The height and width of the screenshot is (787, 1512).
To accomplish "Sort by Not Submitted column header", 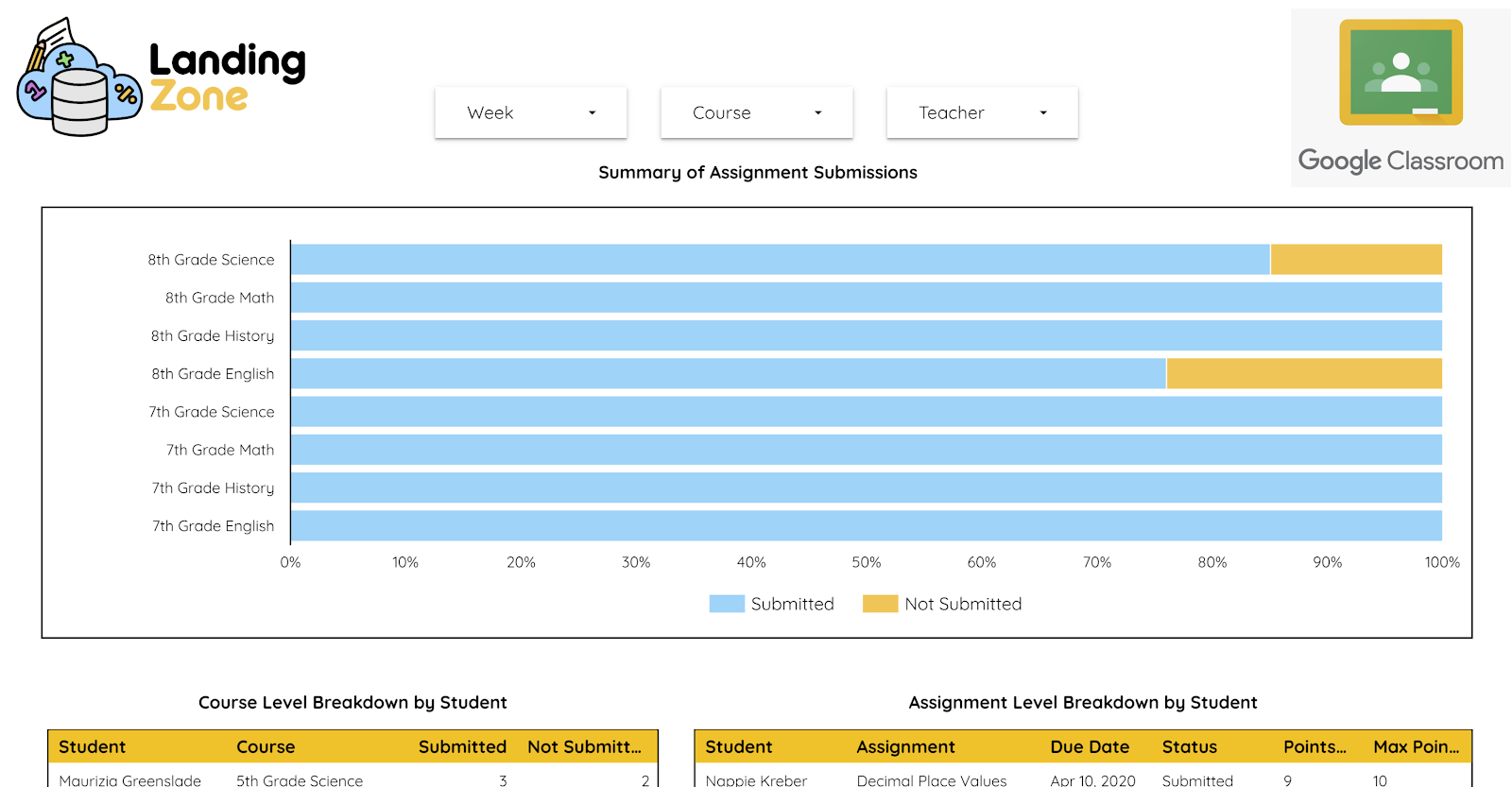I will (x=584, y=746).
